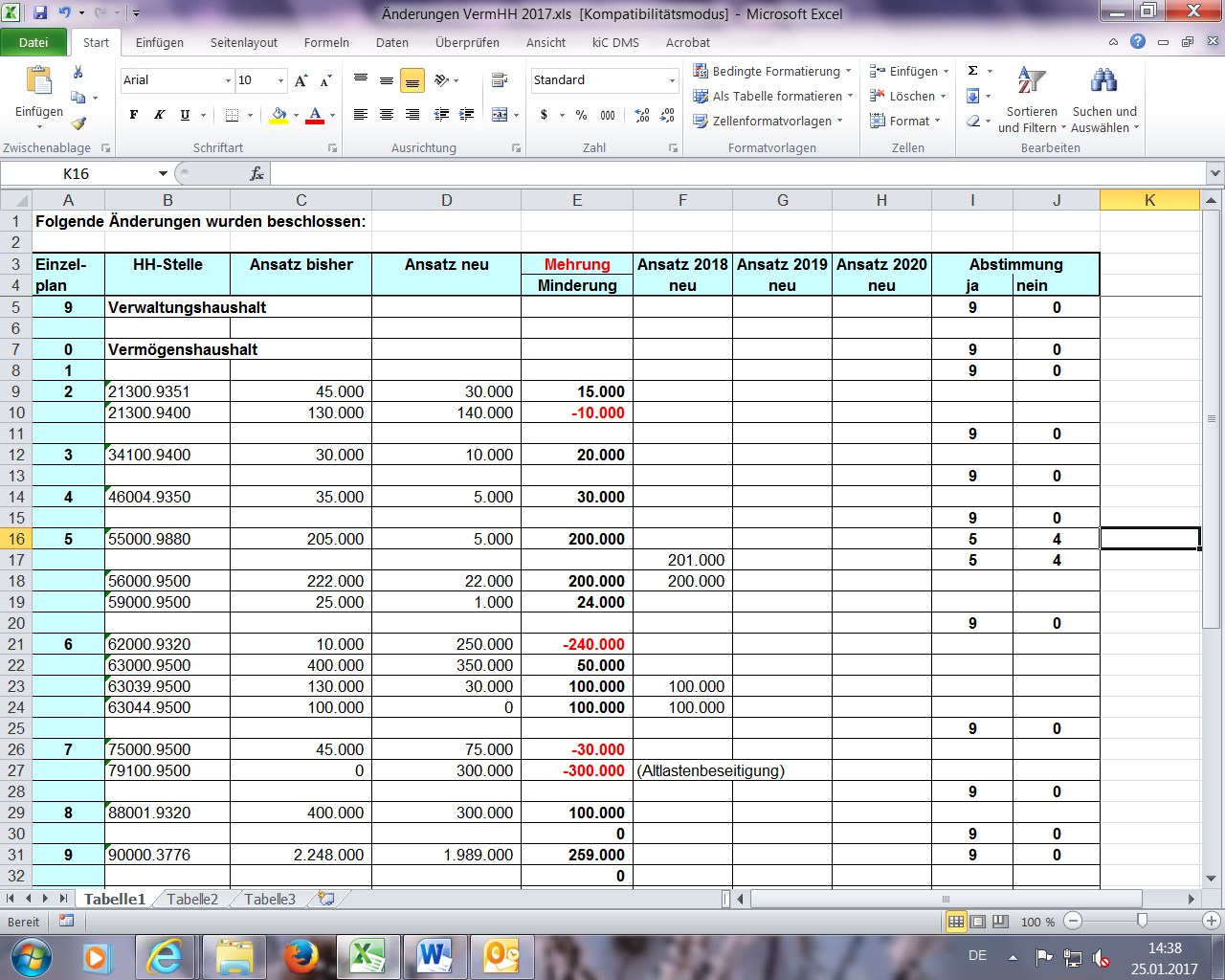The height and width of the screenshot is (980, 1225).
Task: Click the increase indent icon
Action: (x=466, y=115)
